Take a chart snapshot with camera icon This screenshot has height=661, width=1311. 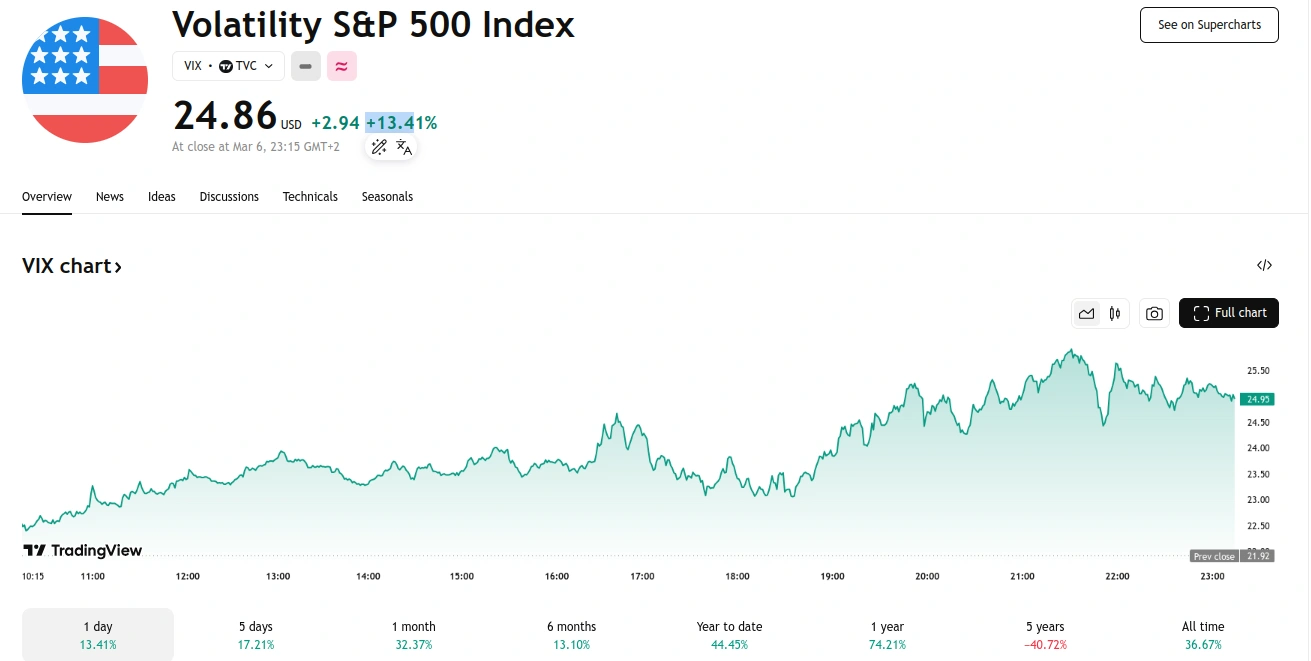[x=1154, y=313]
